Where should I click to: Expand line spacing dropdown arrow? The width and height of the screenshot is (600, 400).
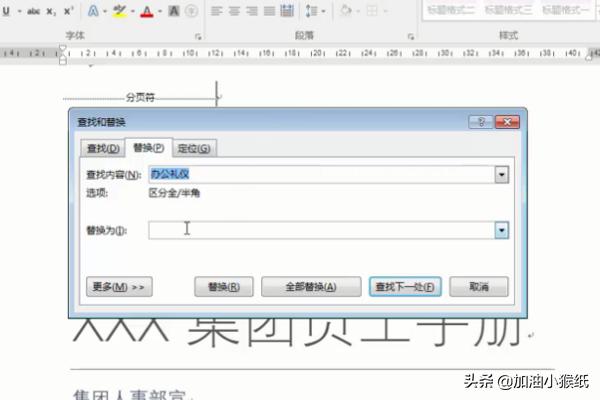click(323, 11)
